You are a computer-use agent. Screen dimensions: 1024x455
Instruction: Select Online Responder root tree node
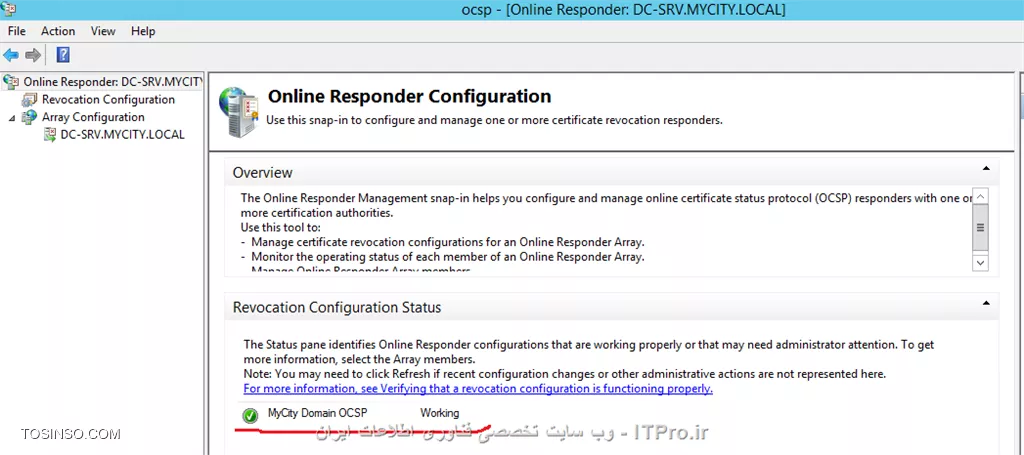(113, 82)
